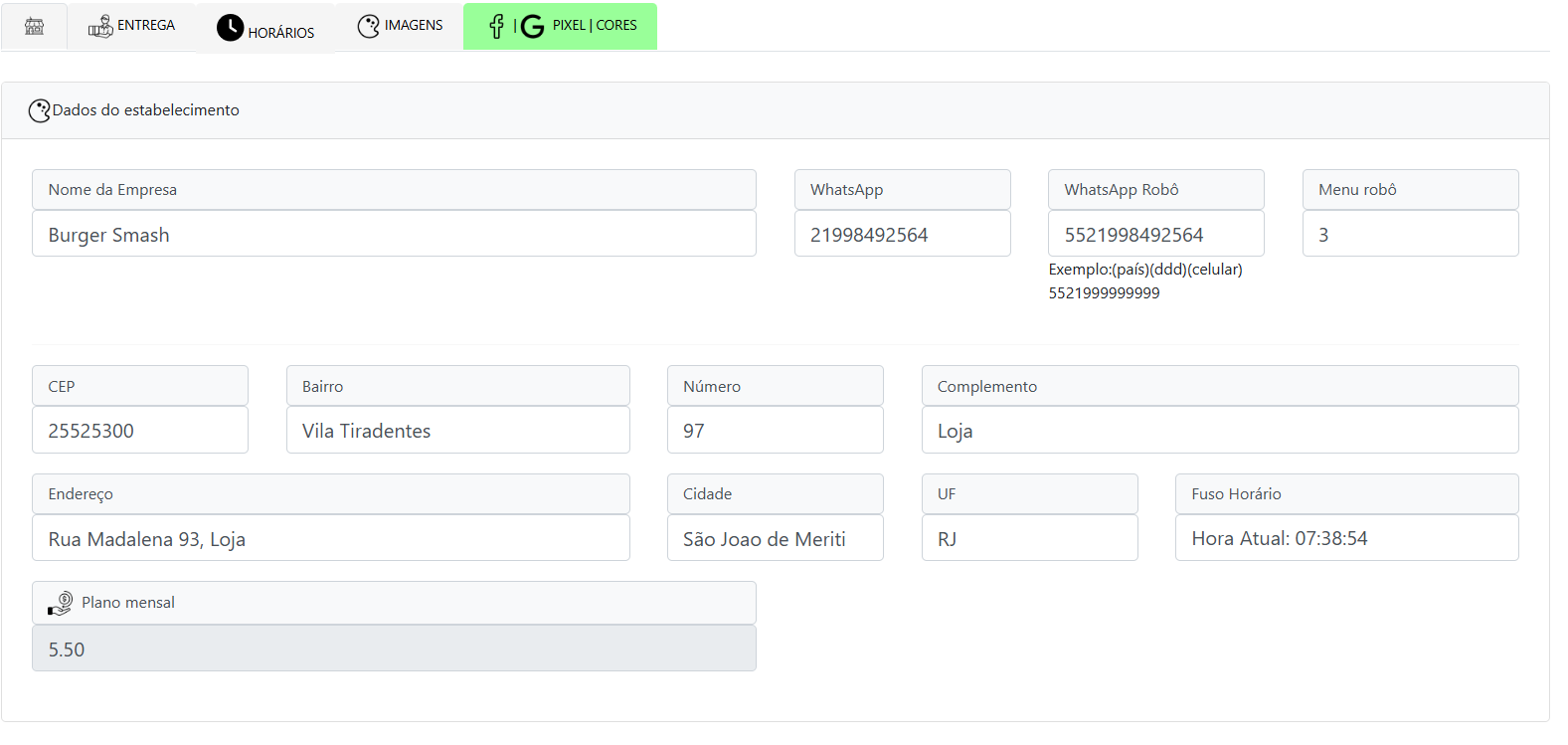Select the PIXEL | CORES tab

[x=594, y=26]
